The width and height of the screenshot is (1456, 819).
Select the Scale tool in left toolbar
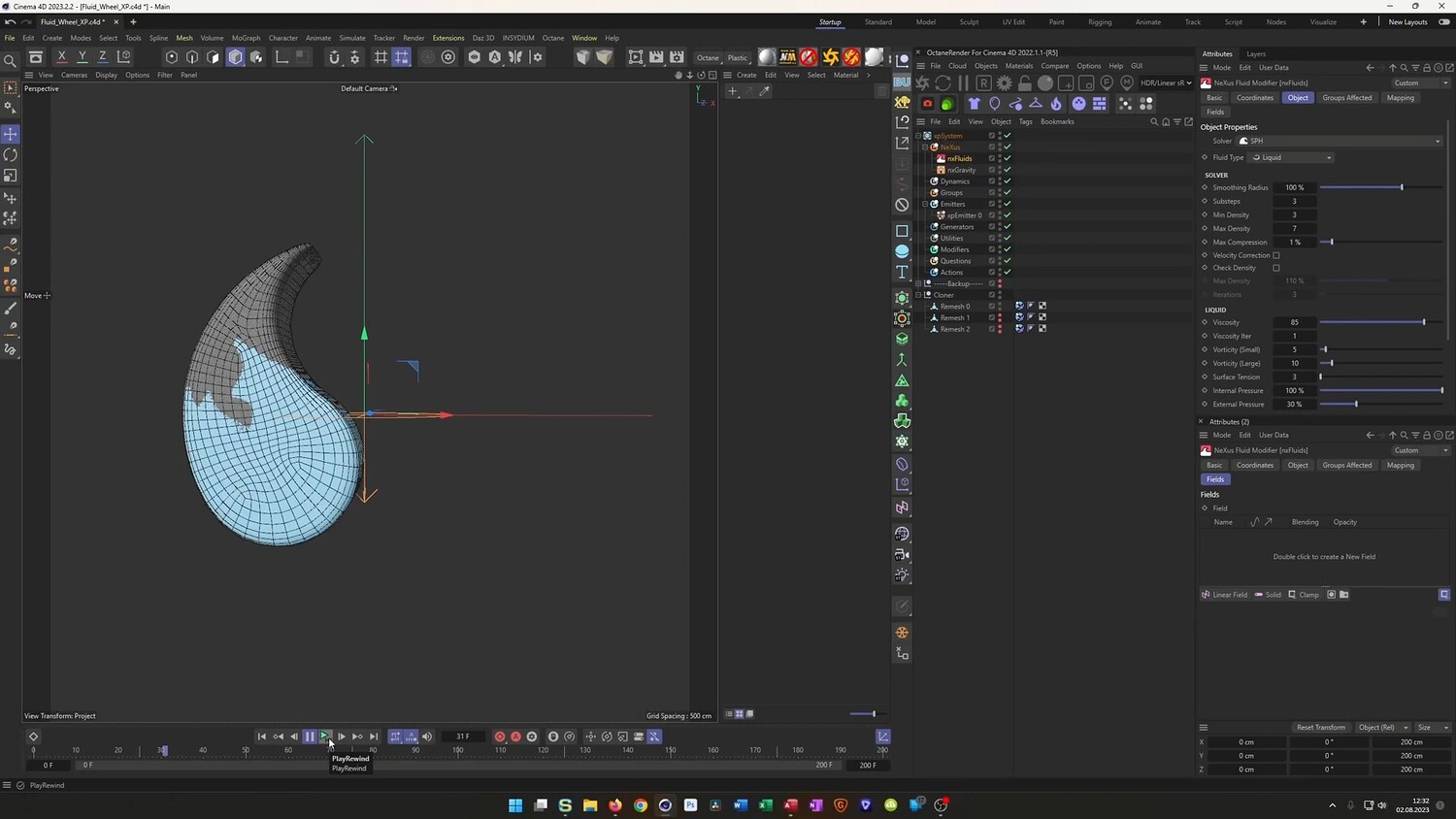click(11, 176)
